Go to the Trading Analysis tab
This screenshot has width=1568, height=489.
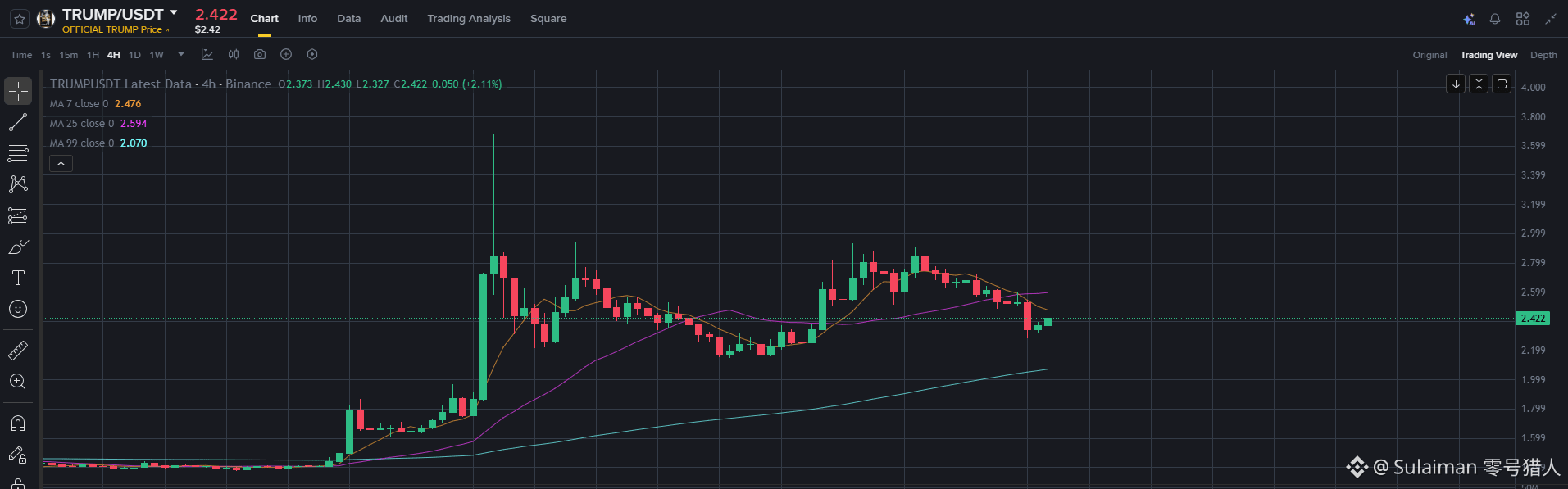tap(469, 18)
